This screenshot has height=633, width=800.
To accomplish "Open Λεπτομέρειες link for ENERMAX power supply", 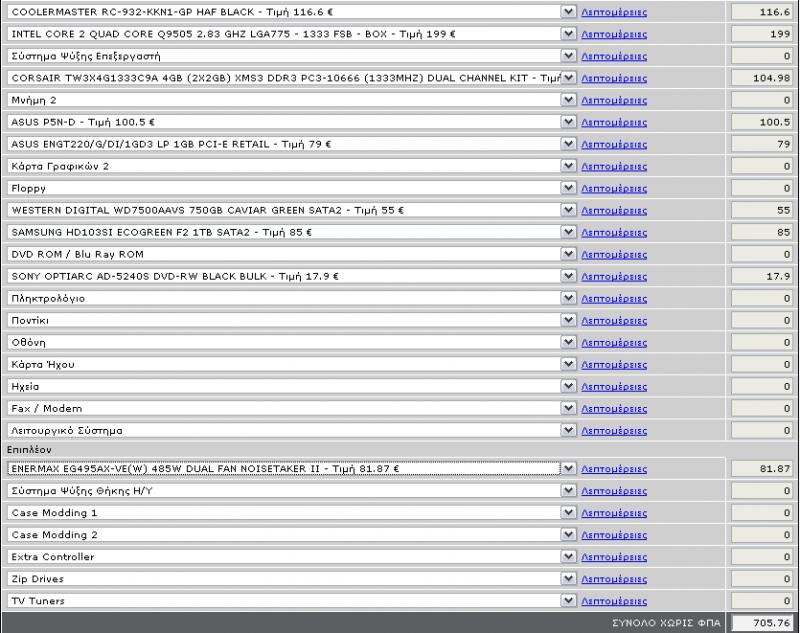I will 614,469.
